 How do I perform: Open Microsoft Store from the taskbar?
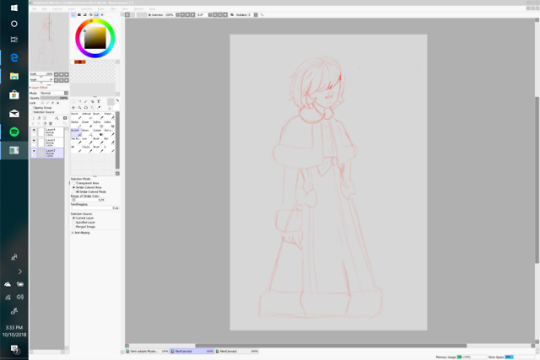[x=14, y=95]
